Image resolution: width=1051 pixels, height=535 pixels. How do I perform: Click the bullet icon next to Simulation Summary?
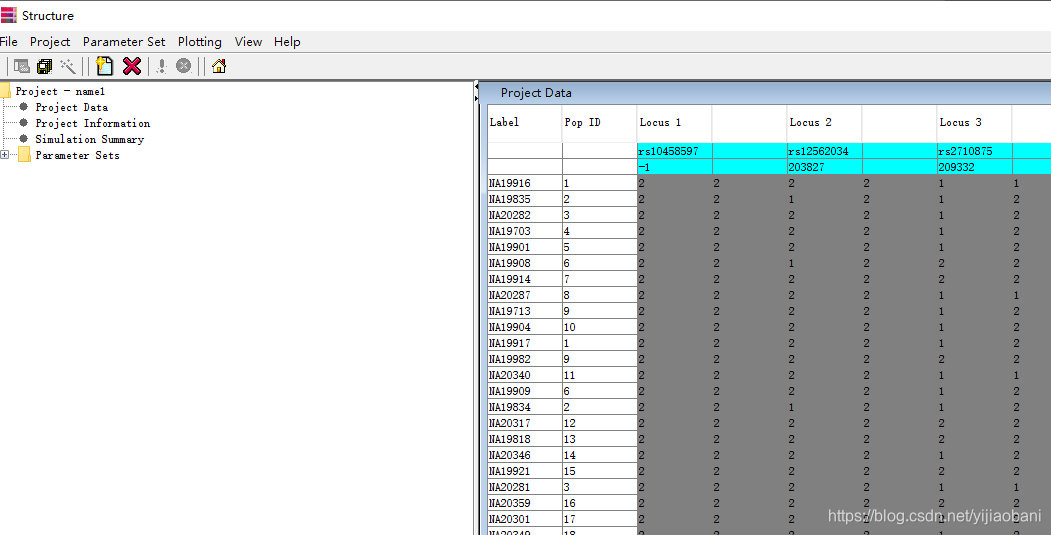[x=23, y=139]
